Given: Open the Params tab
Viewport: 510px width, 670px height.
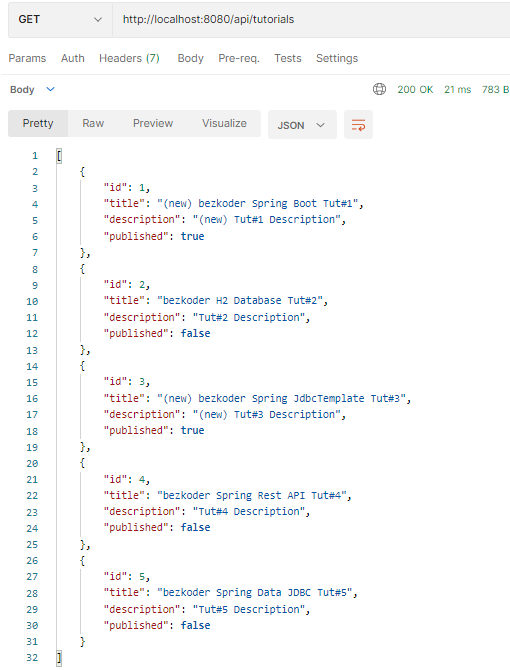Looking at the screenshot, I should [x=27, y=58].
